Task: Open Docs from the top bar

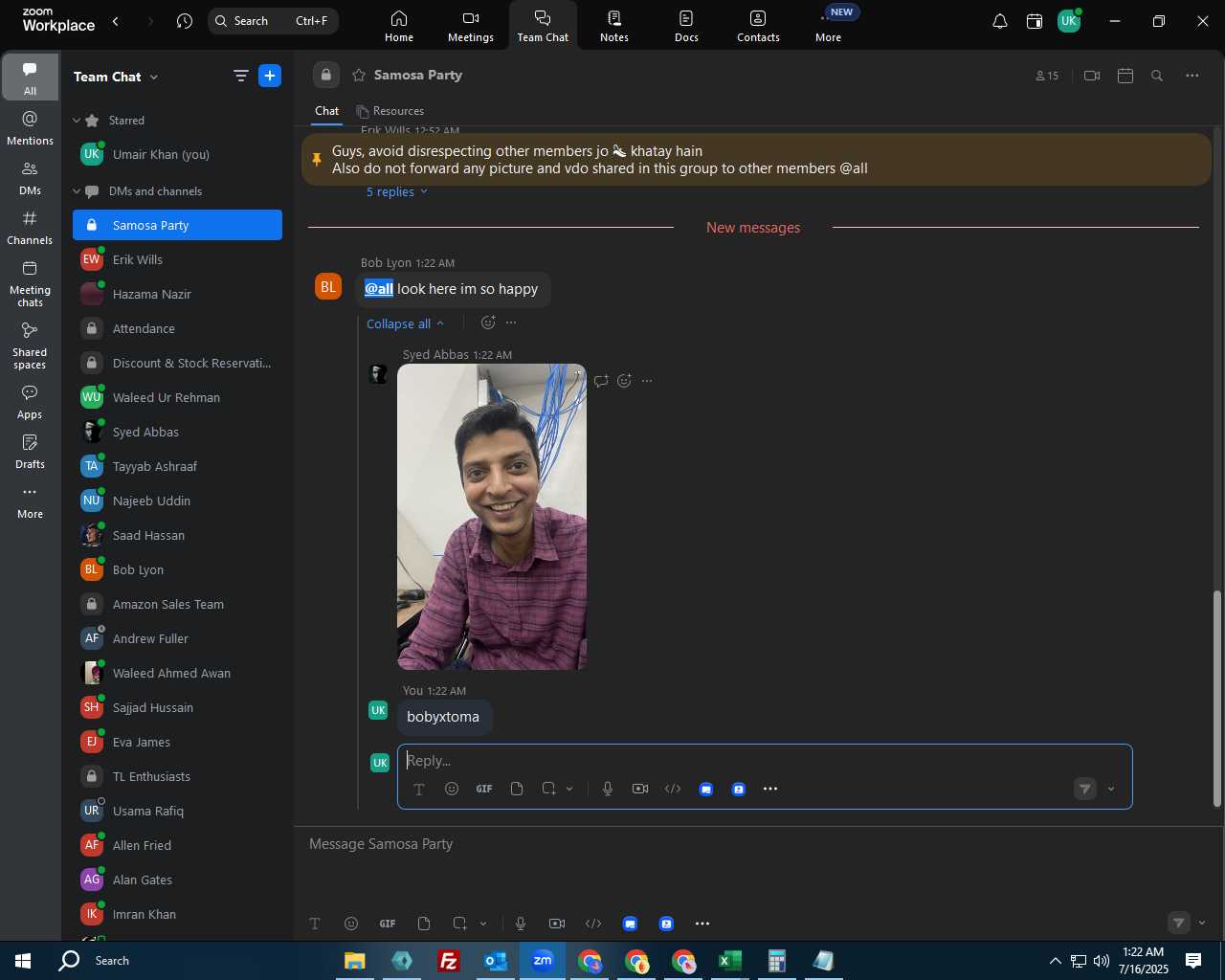Action: click(686, 25)
